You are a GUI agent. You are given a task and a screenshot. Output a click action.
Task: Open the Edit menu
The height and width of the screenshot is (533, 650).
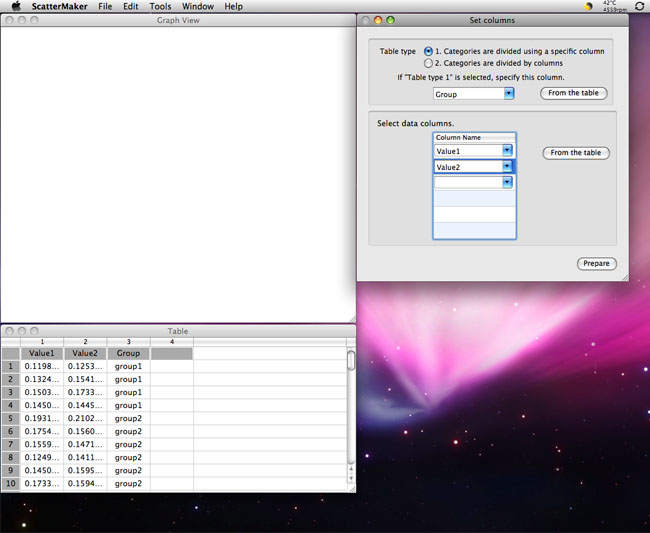[131, 6]
